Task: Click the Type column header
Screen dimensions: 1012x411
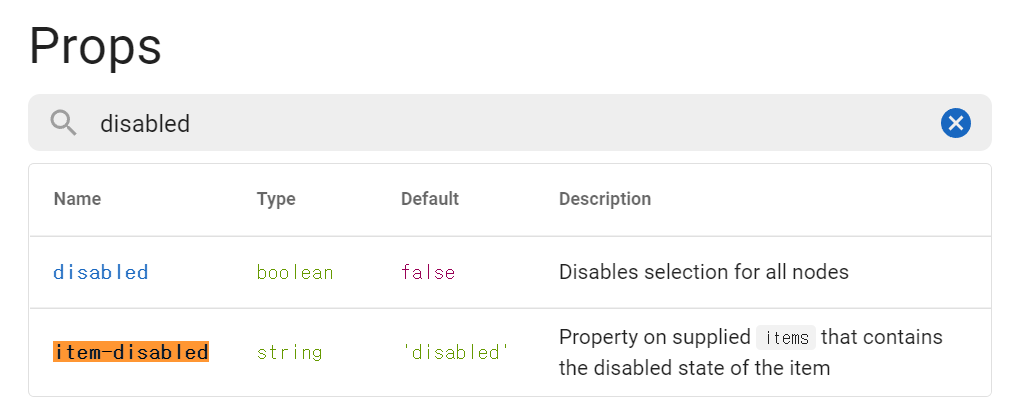Action: pos(276,199)
